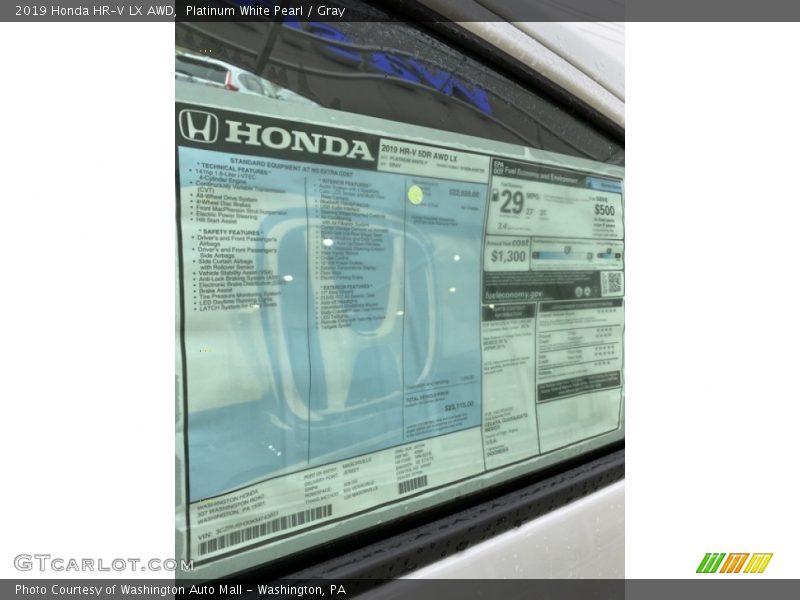800x600 pixels.
Task: Click the 'EXTERIOR FEATURES' heading
Action: [x=346, y=287]
